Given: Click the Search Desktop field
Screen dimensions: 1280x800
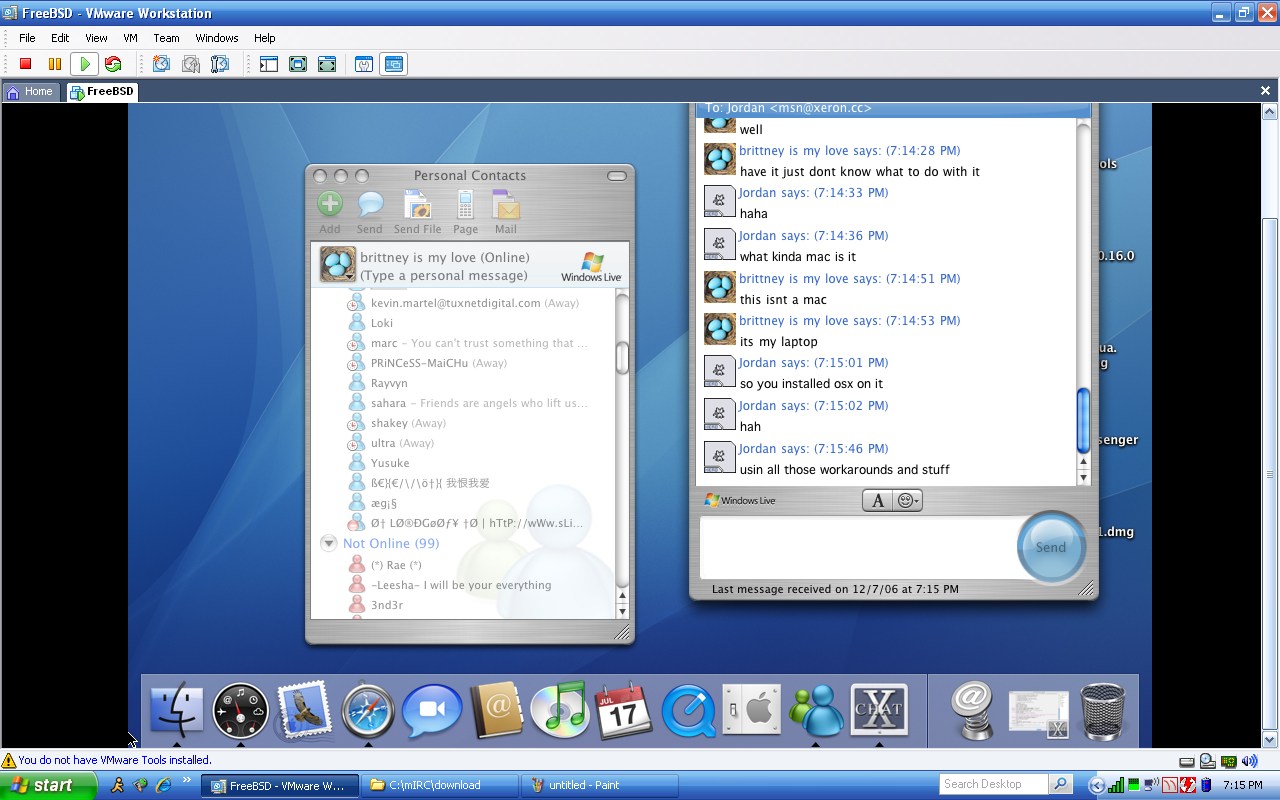Looking at the screenshot, I should coord(995,784).
